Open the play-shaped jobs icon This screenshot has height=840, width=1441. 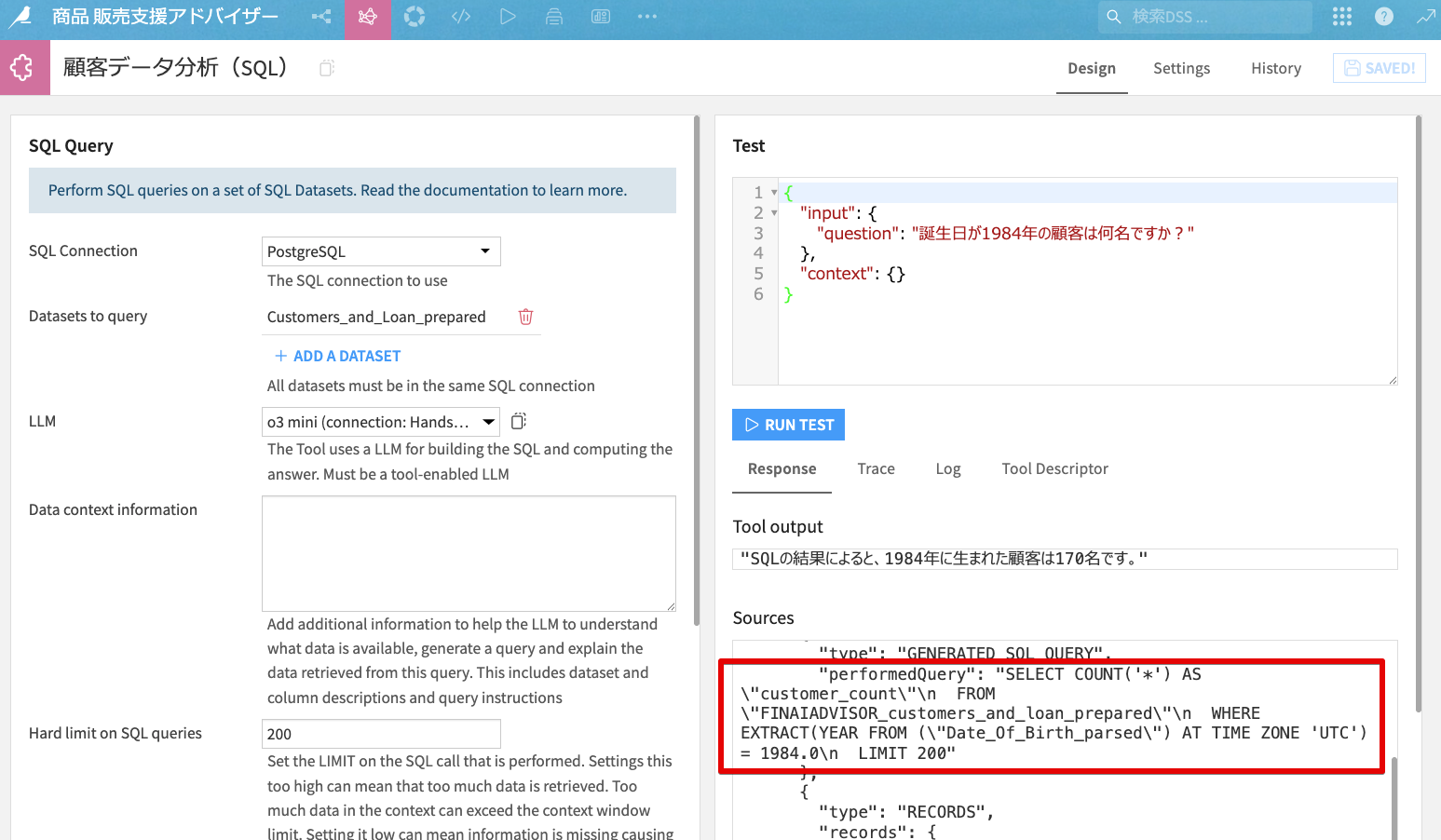pos(508,17)
